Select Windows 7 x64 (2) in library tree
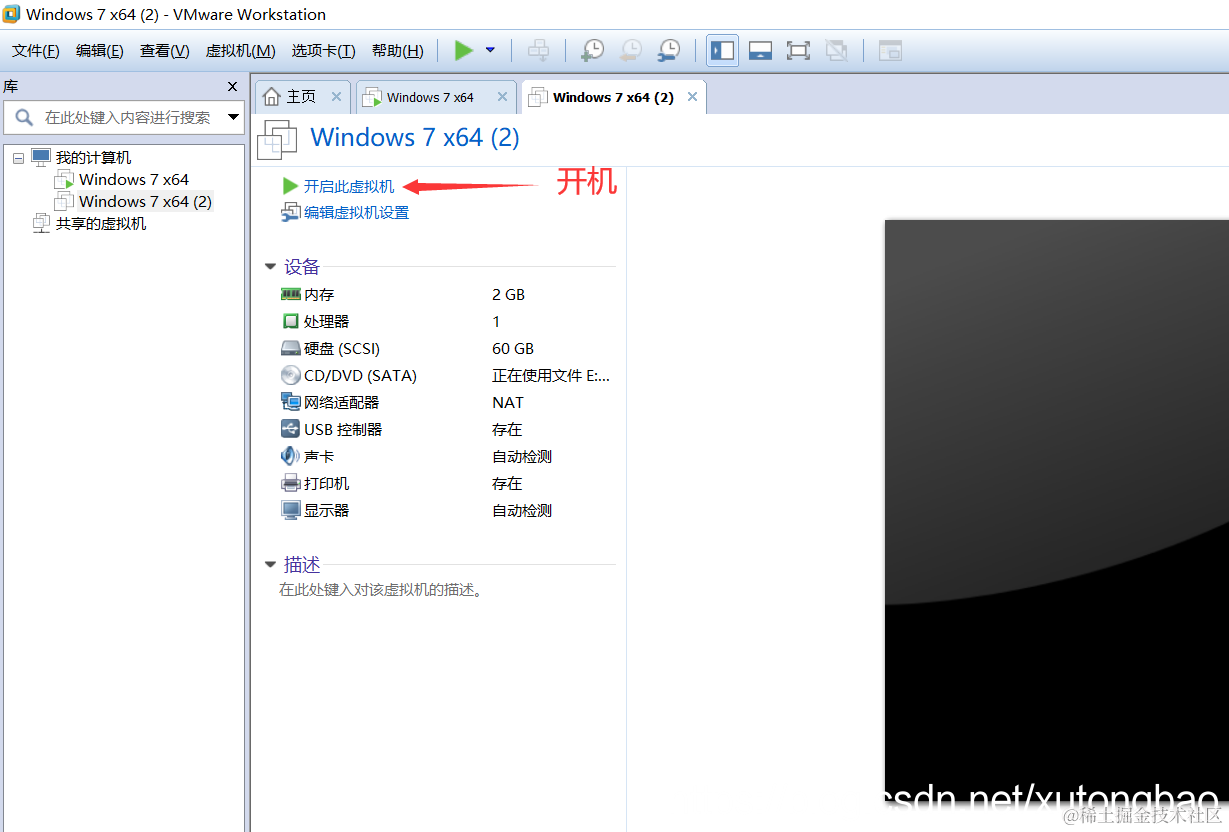This screenshot has height=832, width=1229. tap(145, 201)
